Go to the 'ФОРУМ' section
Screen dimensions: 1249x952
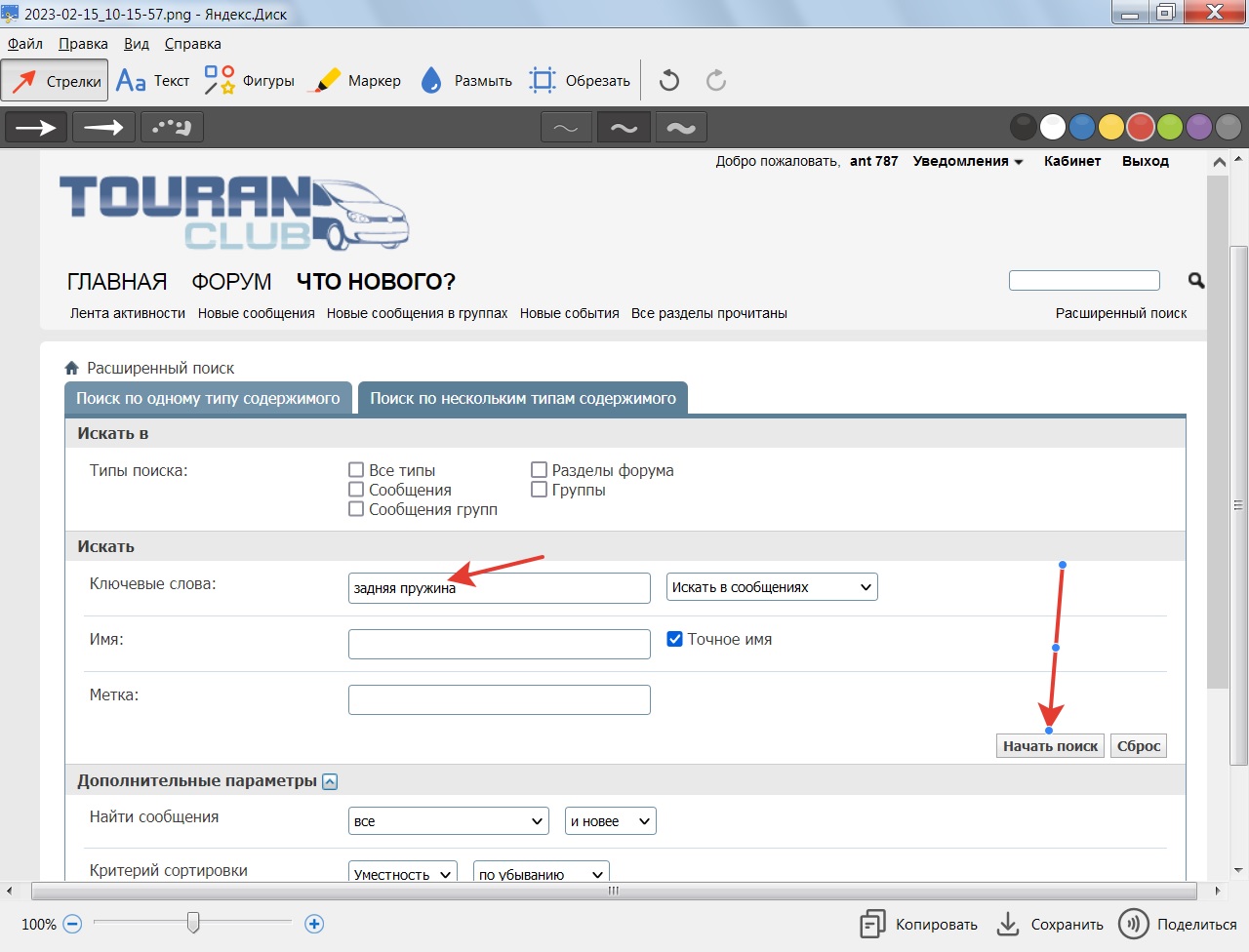click(231, 282)
